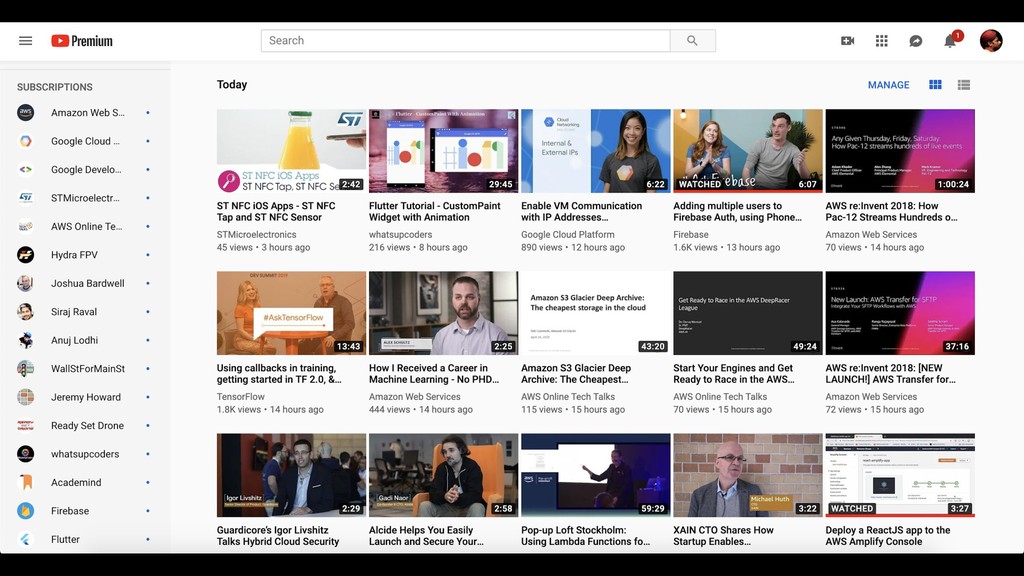The width and height of the screenshot is (1024, 576).
Task: Open Ready Set Drone channel avatar
Action: coord(25,425)
